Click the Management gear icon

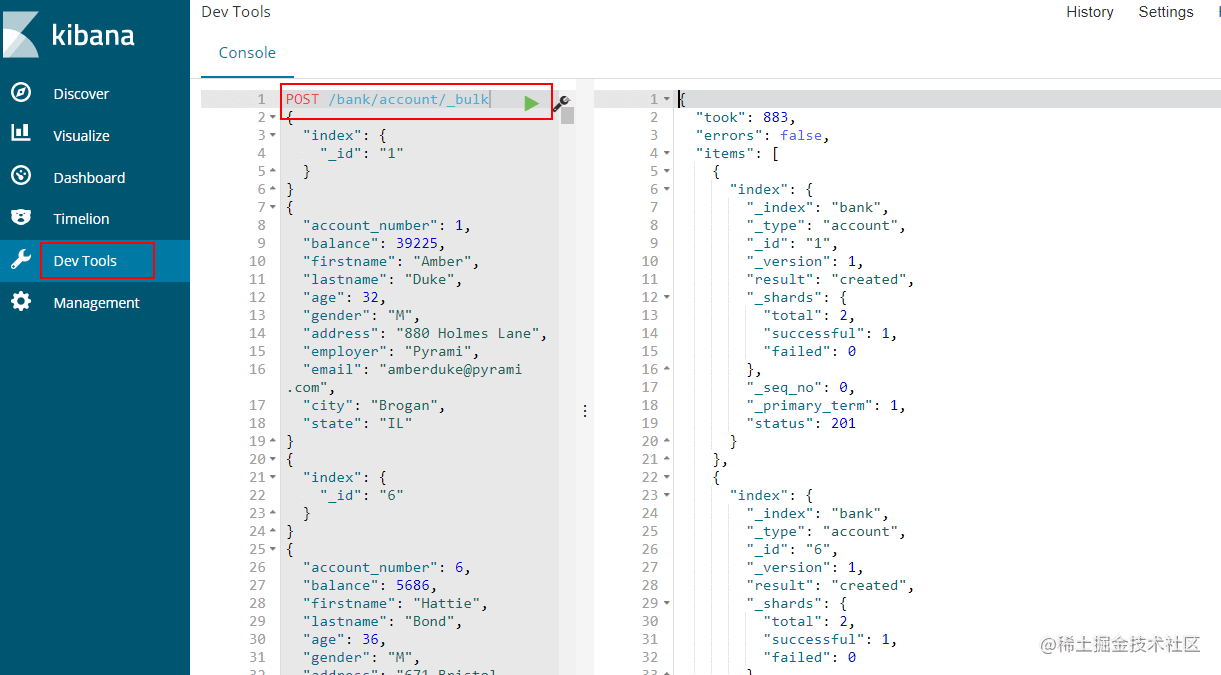tap(21, 301)
